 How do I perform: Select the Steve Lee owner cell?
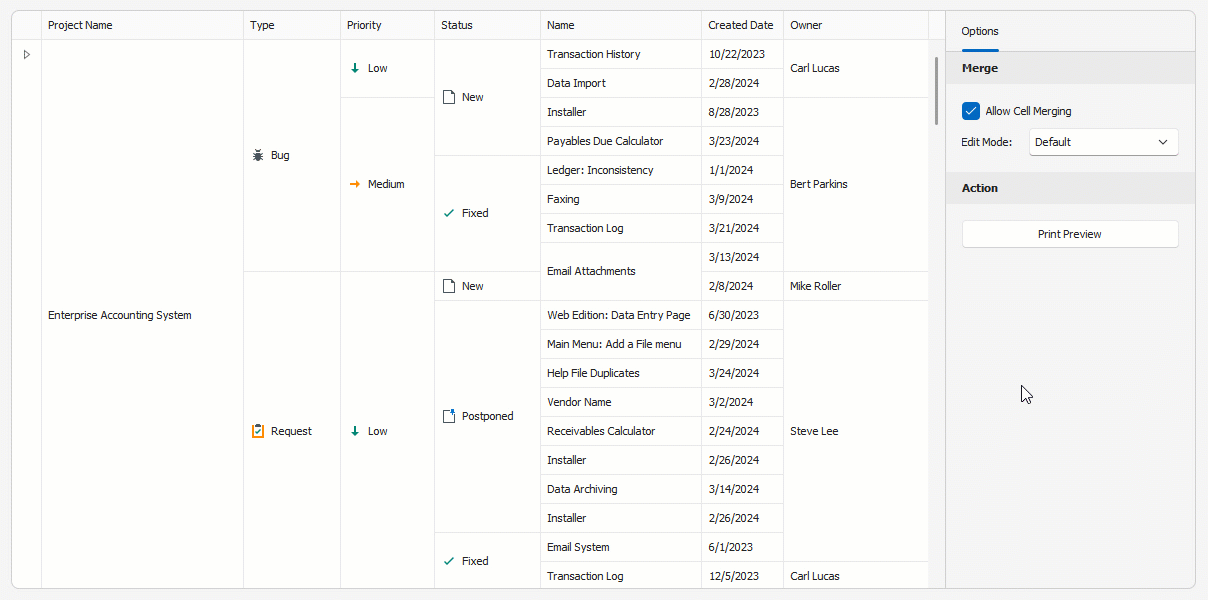(856, 431)
